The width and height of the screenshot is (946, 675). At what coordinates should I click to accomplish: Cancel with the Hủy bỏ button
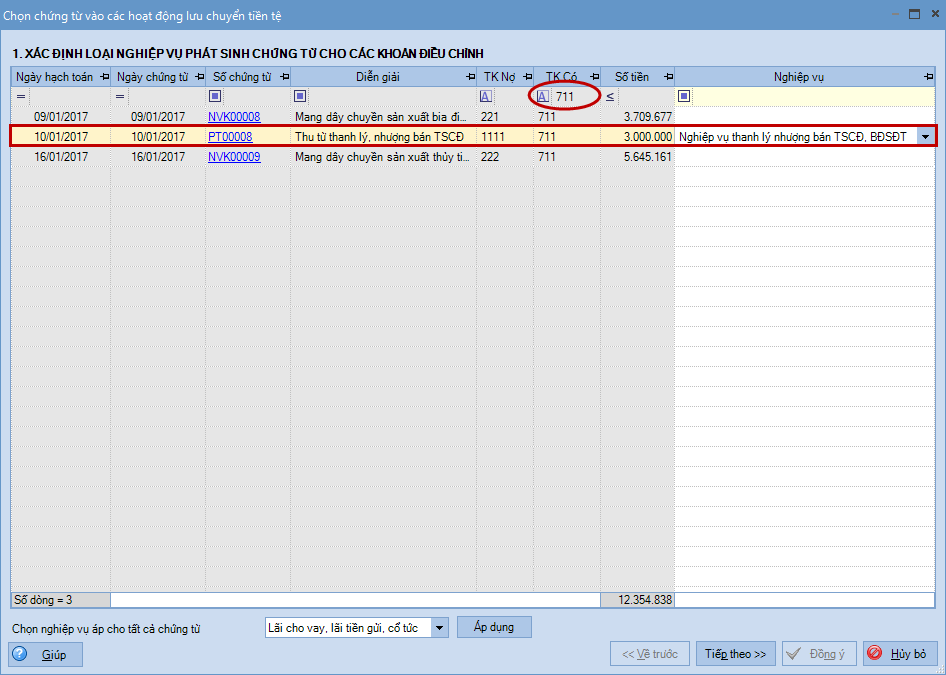click(x=900, y=654)
